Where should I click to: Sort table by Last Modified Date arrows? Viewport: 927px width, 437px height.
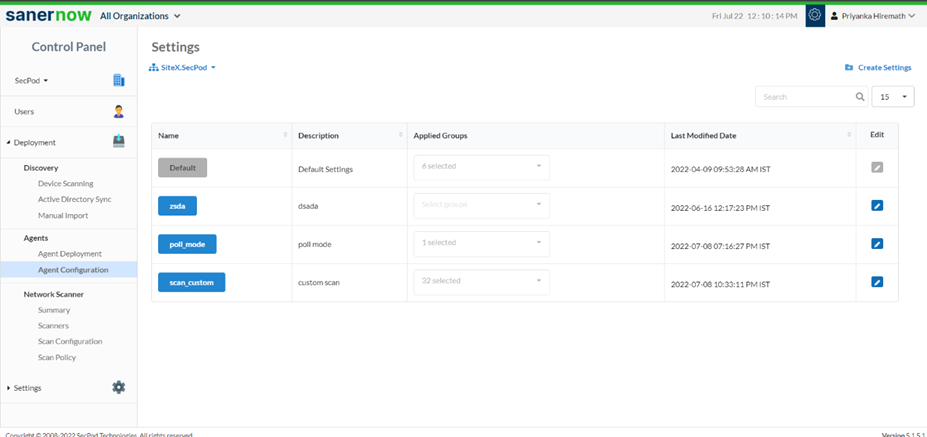(850, 135)
